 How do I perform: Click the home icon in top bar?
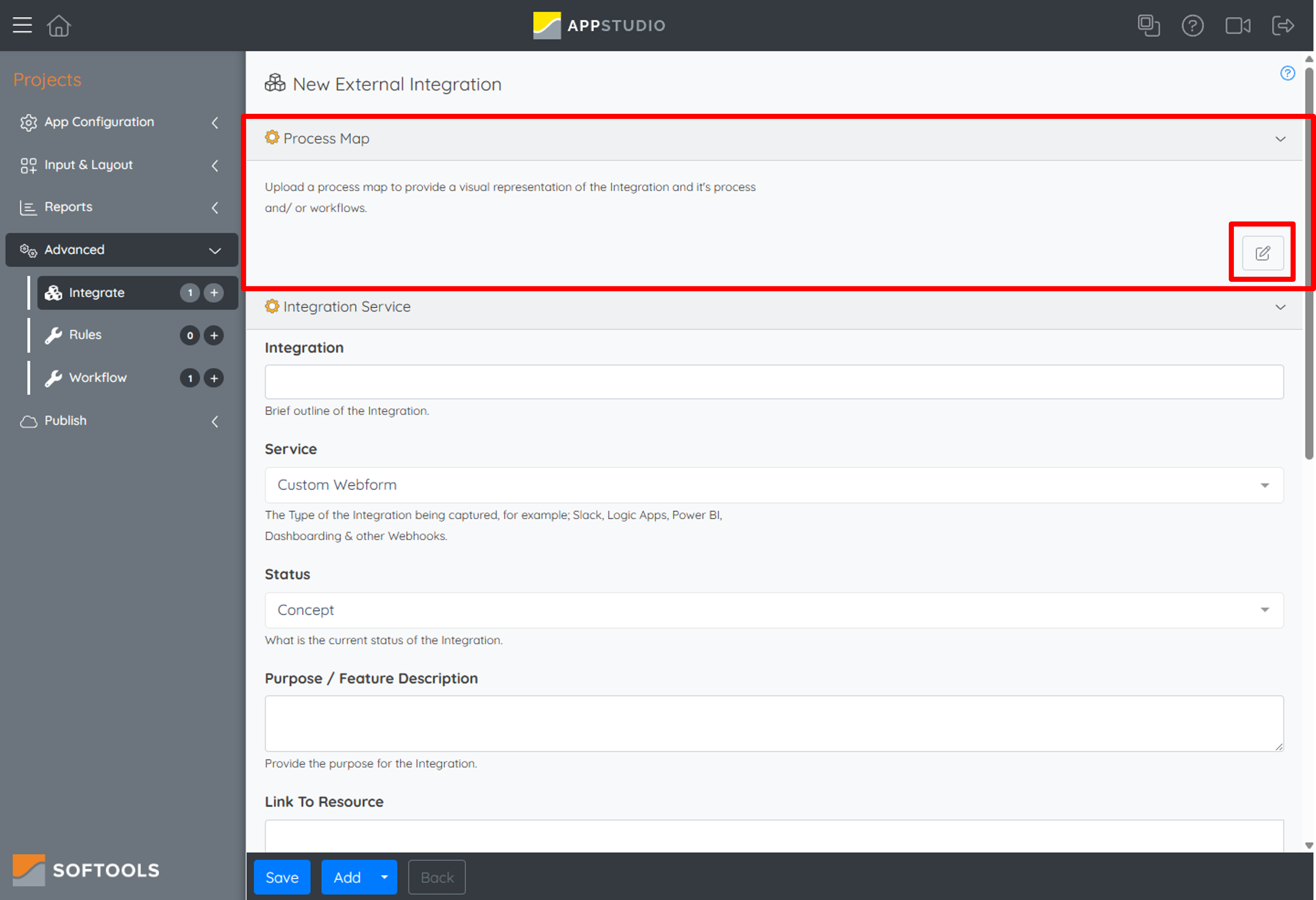pyautogui.click(x=58, y=25)
